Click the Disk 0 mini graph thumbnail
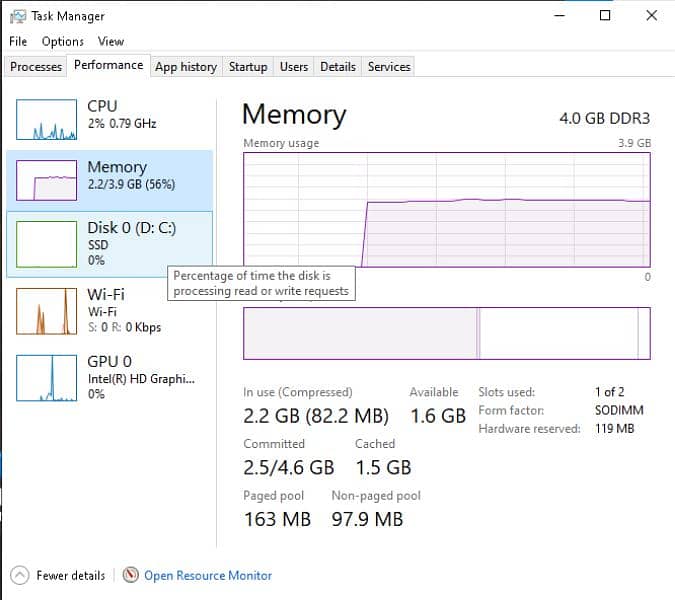The image size is (675, 600). pos(46,243)
